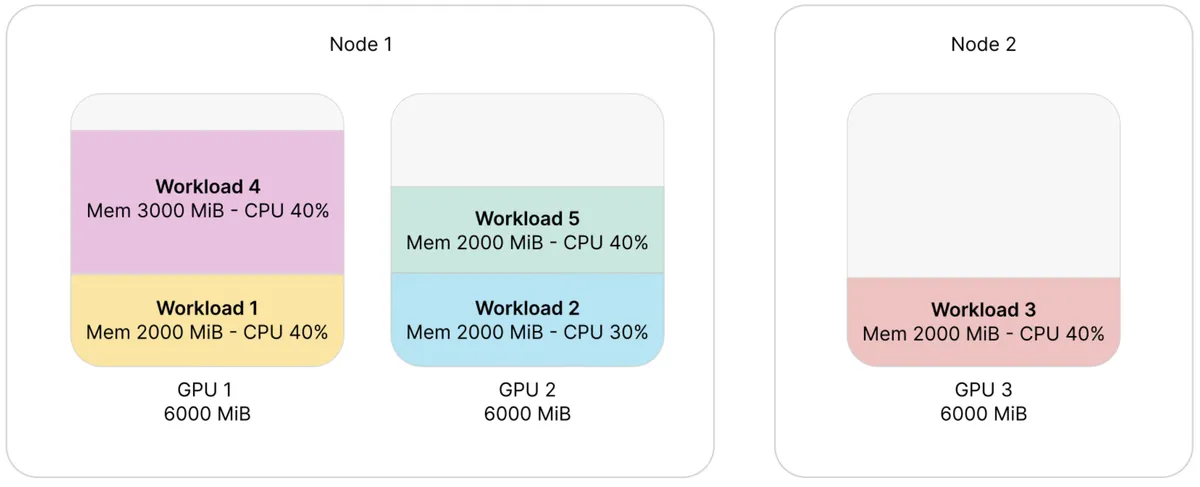
Task: Select the blue Workload 2 block
Action: point(527,320)
